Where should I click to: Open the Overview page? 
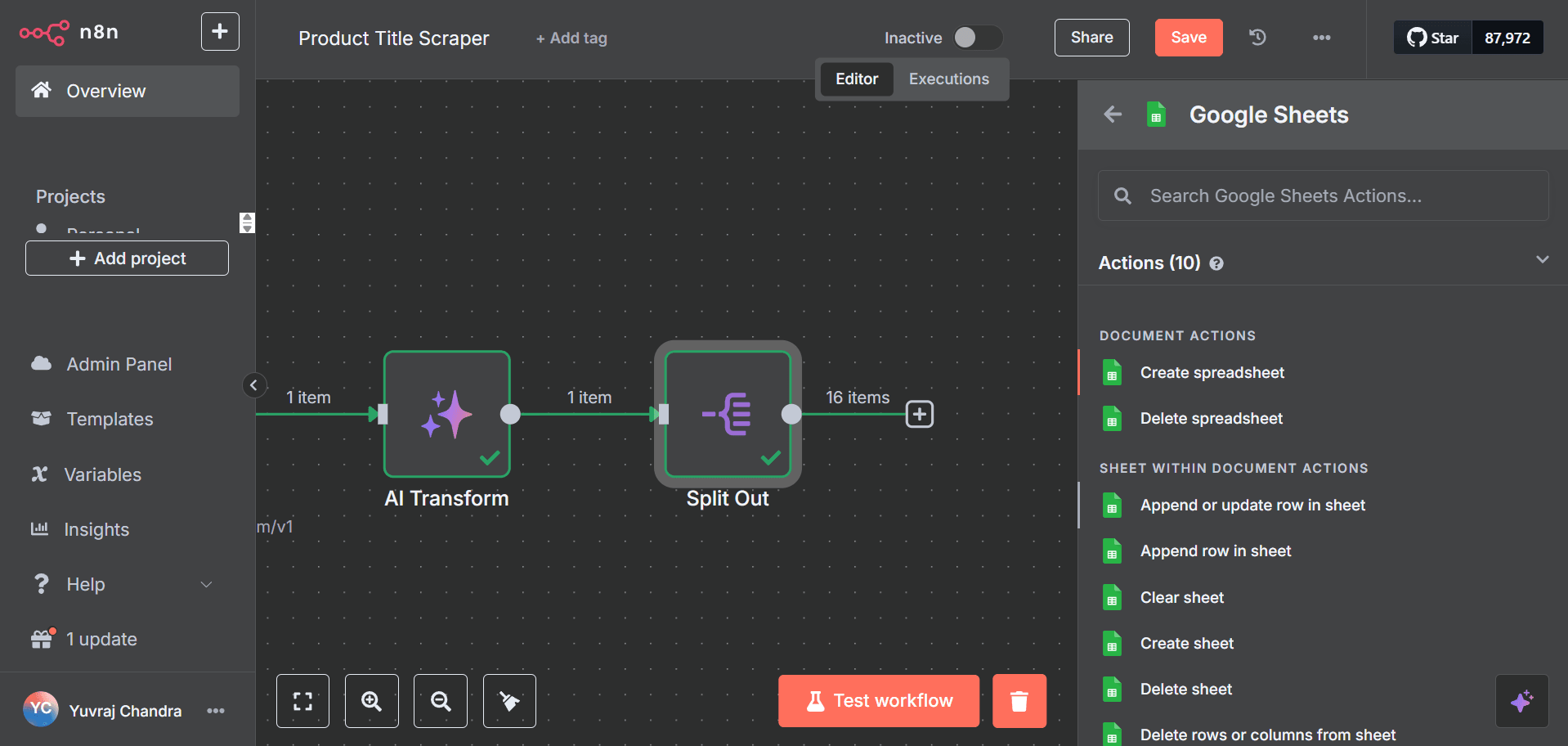pos(128,91)
